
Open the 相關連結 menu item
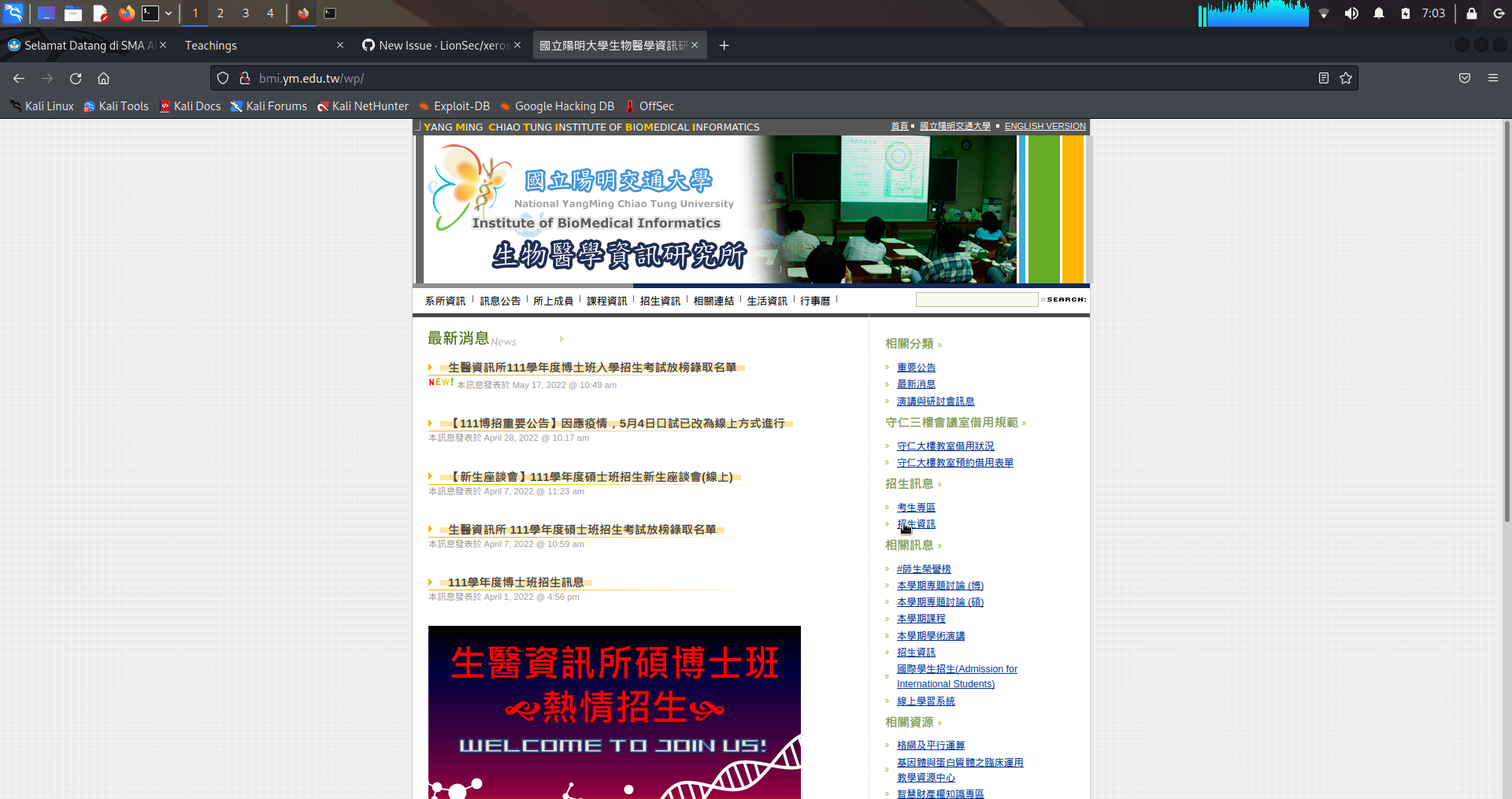click(713, 301)
